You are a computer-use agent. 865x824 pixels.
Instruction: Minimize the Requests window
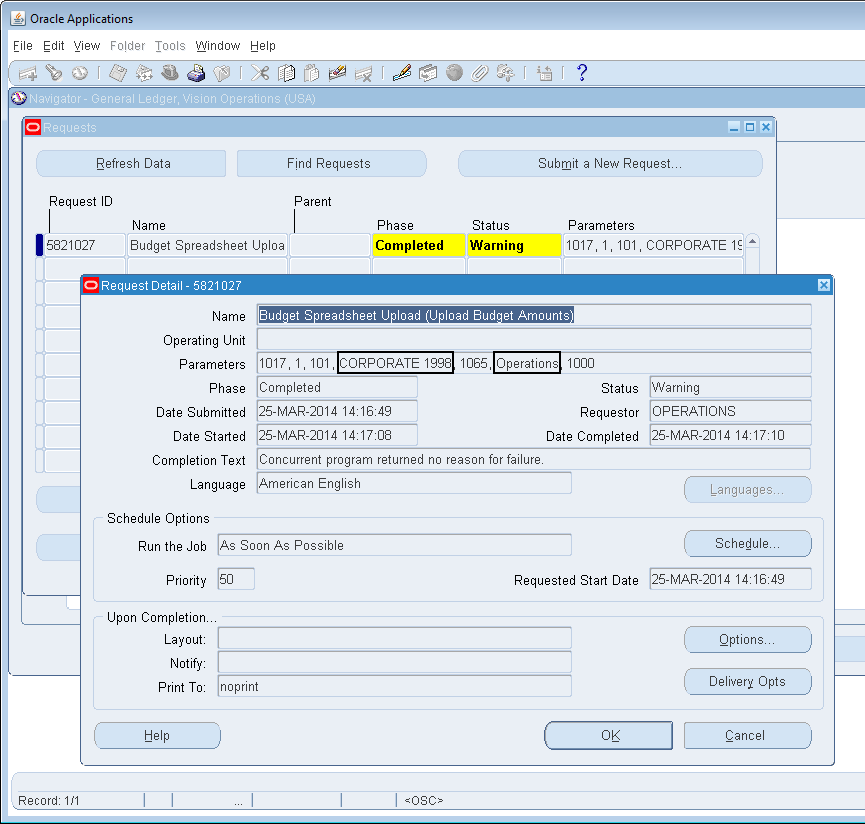[x=734, y=127]
